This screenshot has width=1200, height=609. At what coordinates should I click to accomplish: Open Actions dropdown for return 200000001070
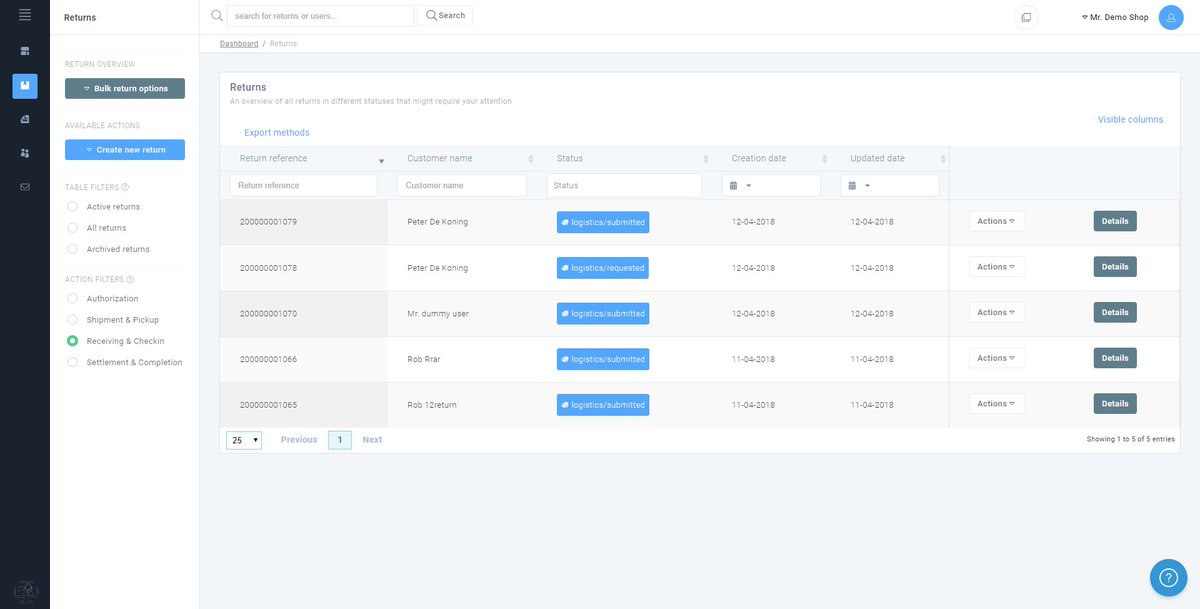click(997, 313)
